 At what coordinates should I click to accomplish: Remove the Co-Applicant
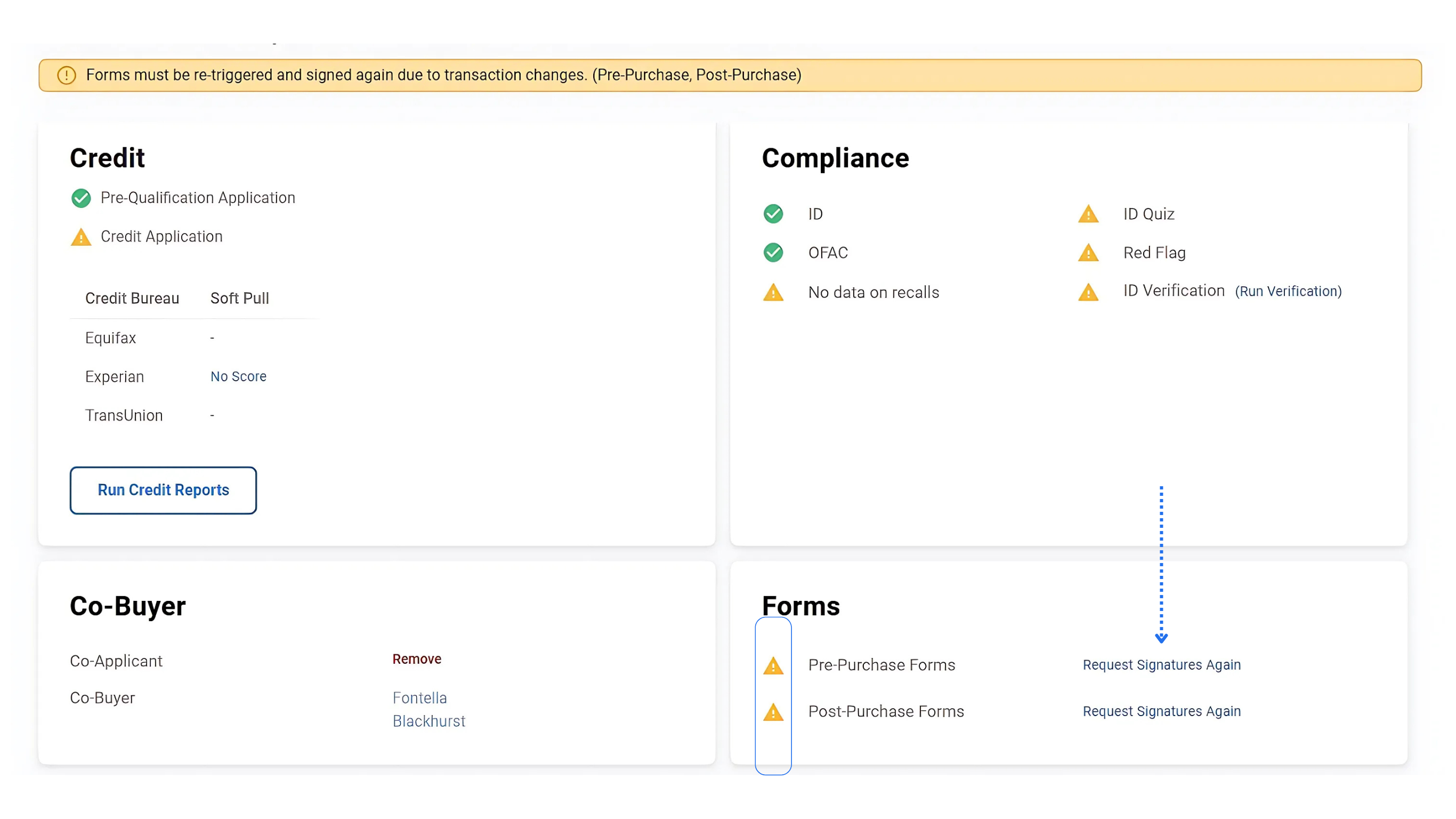tap(417, 659)
